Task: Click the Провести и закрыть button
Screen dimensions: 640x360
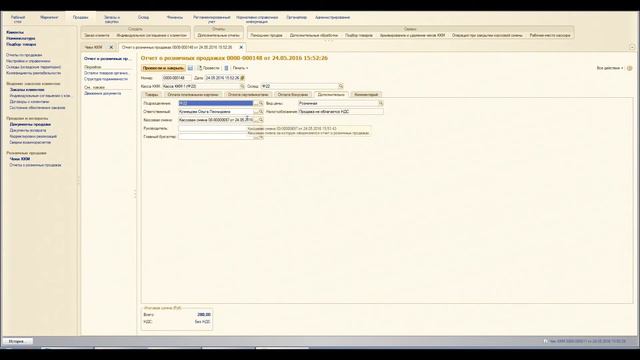Action: [163, 68]
